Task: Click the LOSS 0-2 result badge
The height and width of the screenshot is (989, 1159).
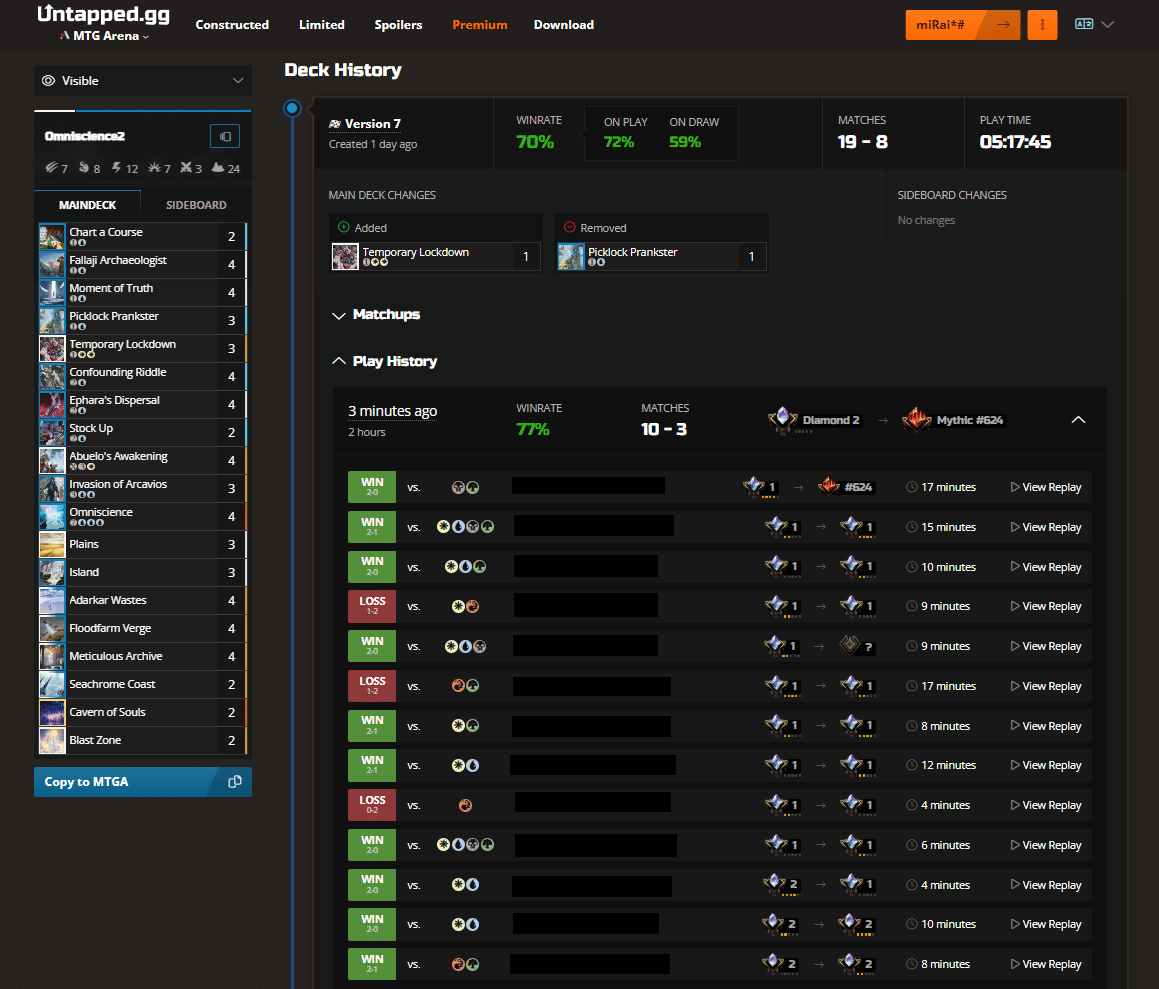Action: click(372, 805)
